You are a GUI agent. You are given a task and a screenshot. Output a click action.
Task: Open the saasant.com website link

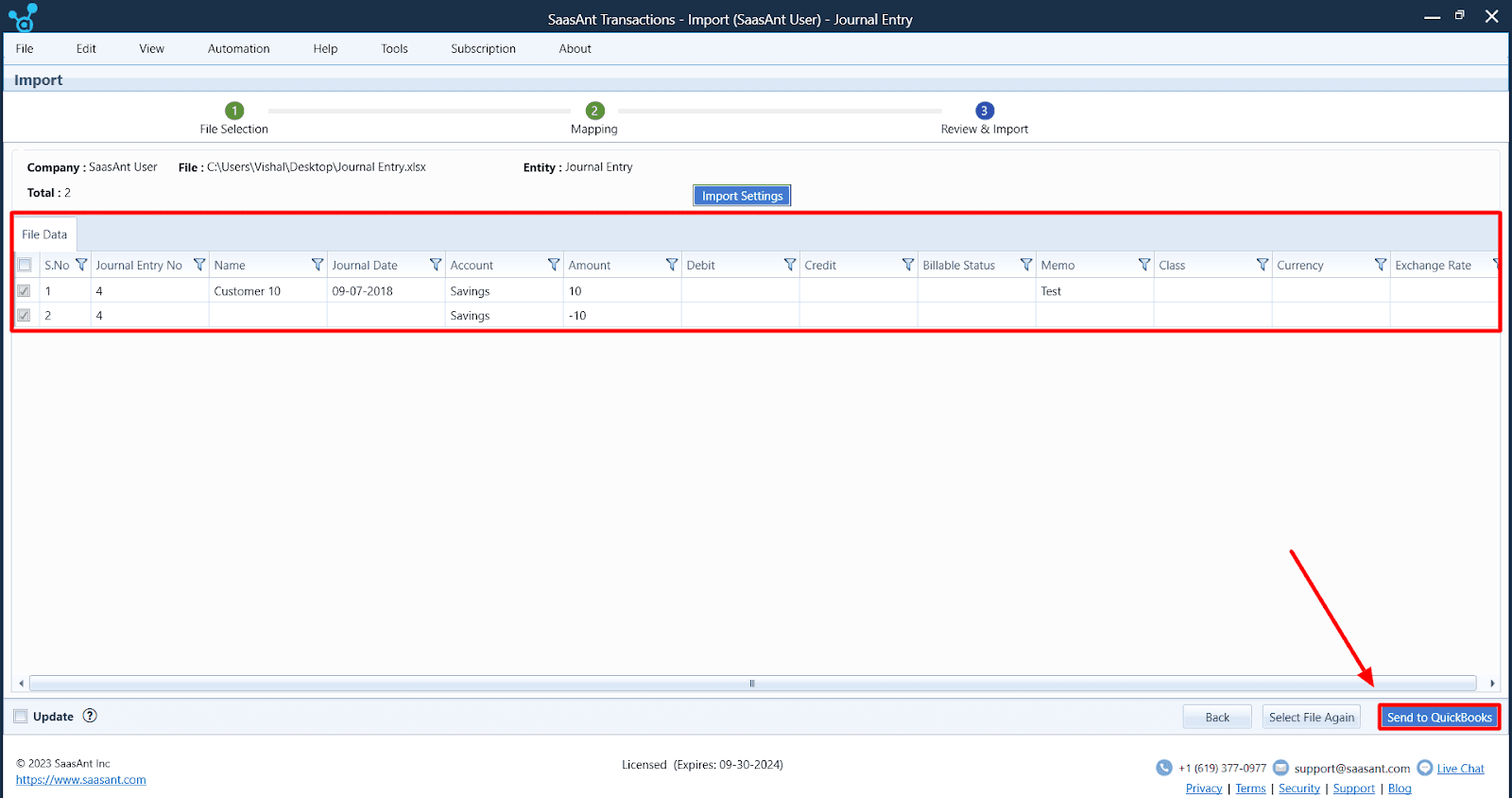[81, 780]
